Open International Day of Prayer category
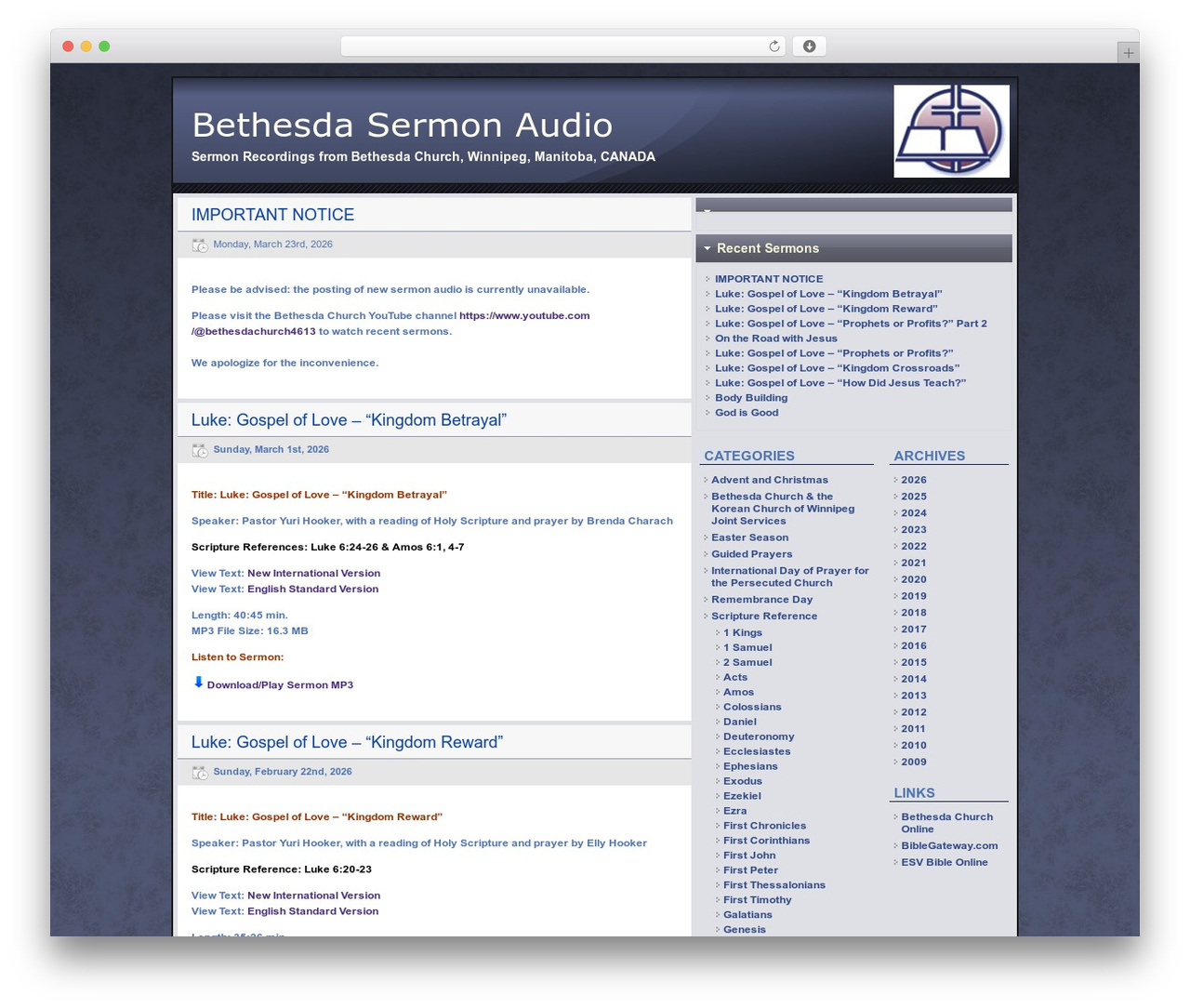1190x1008 pixels. click(x=790, y=577)
